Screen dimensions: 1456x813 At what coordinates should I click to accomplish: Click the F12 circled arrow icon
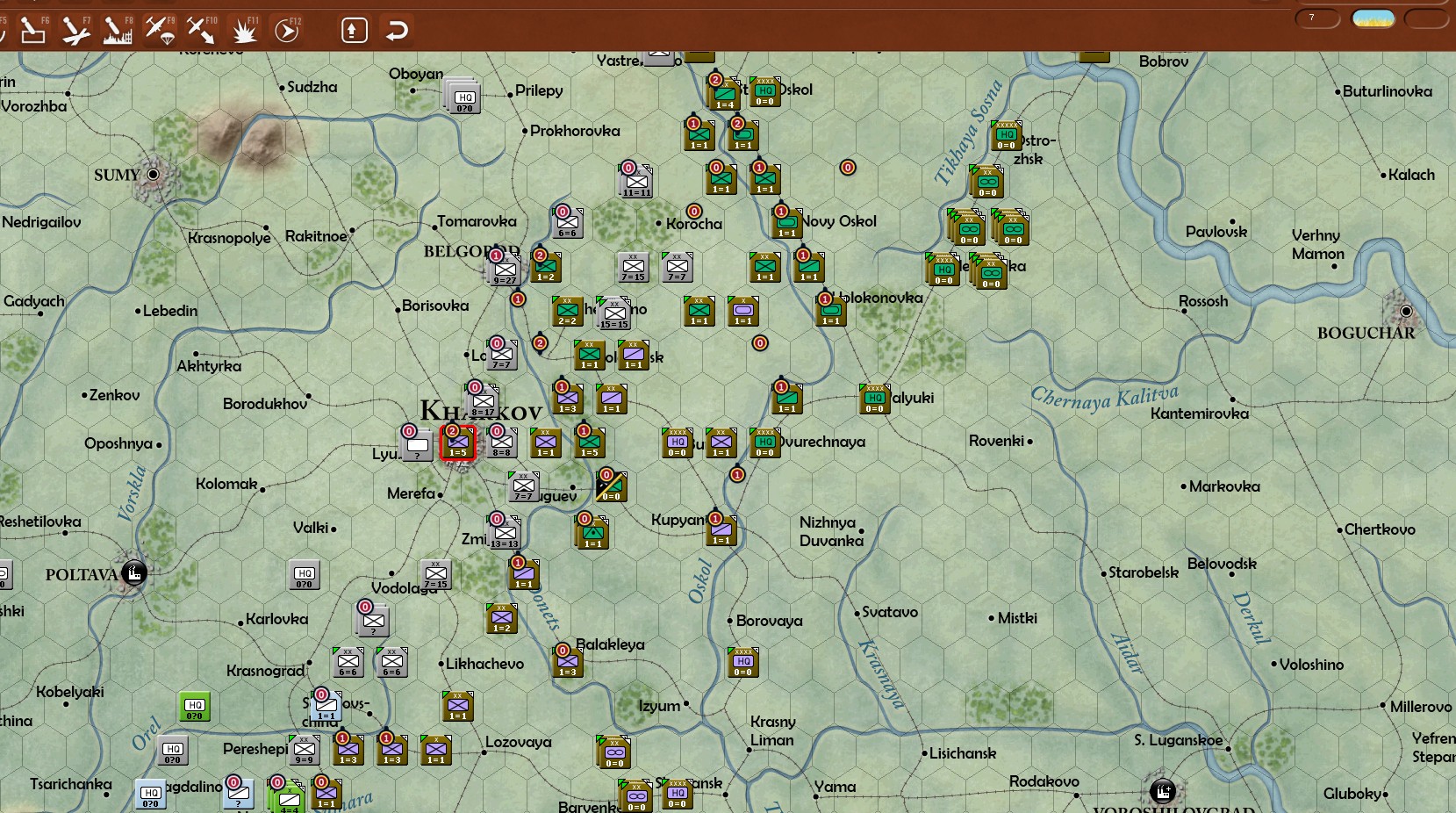pos(286,31)
